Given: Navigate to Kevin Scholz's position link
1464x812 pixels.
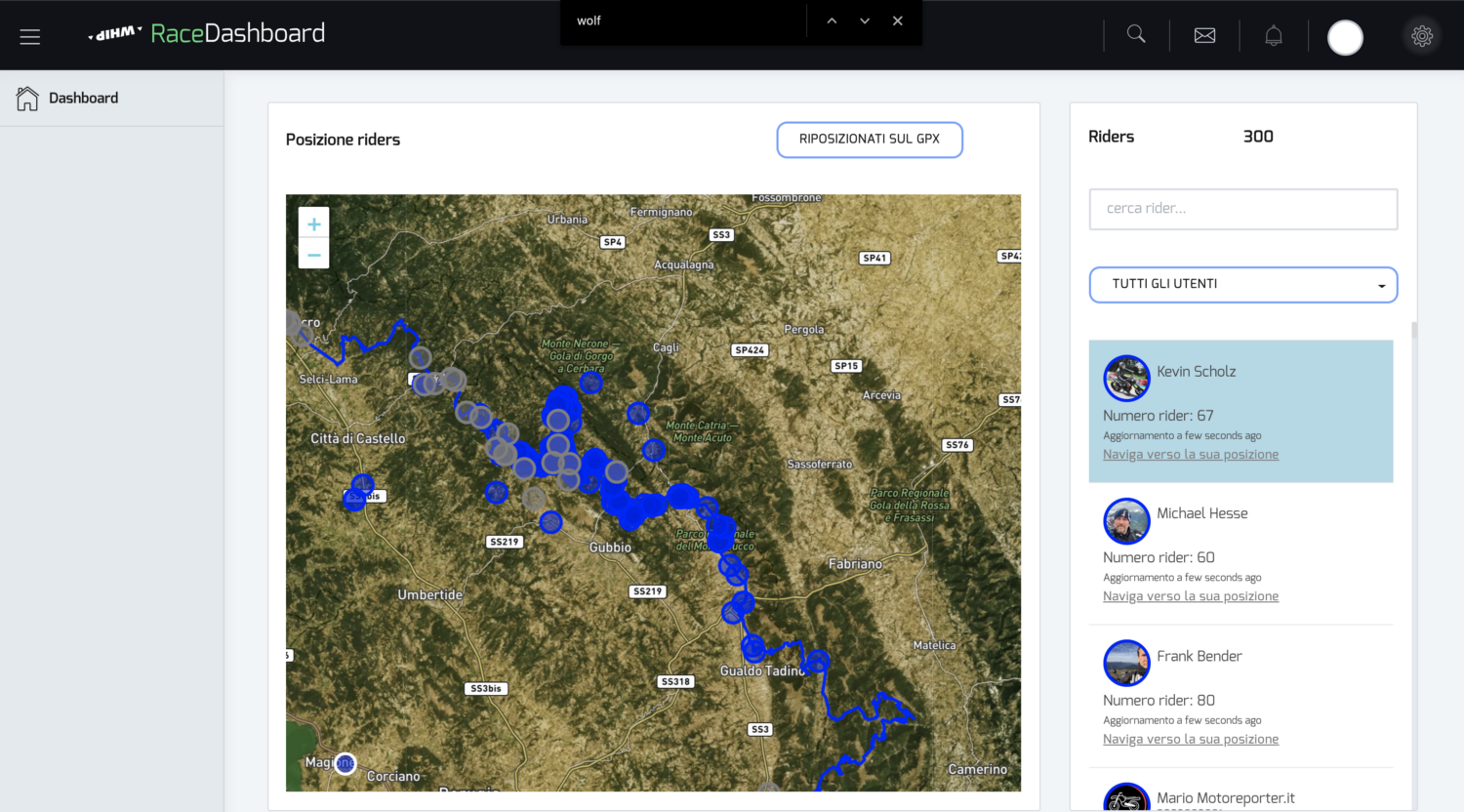Looking at the screenshot, I should click(x=1191, y=455).
